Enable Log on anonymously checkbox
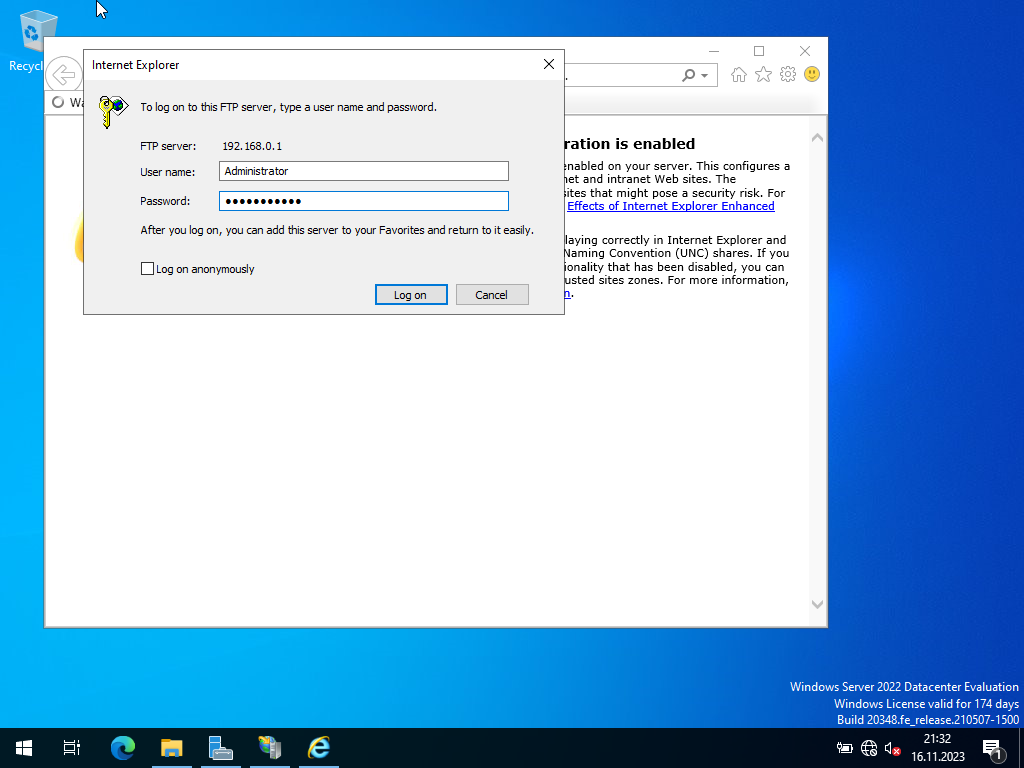This screenshot has height=768, width=1024. (x=148, y=268)
